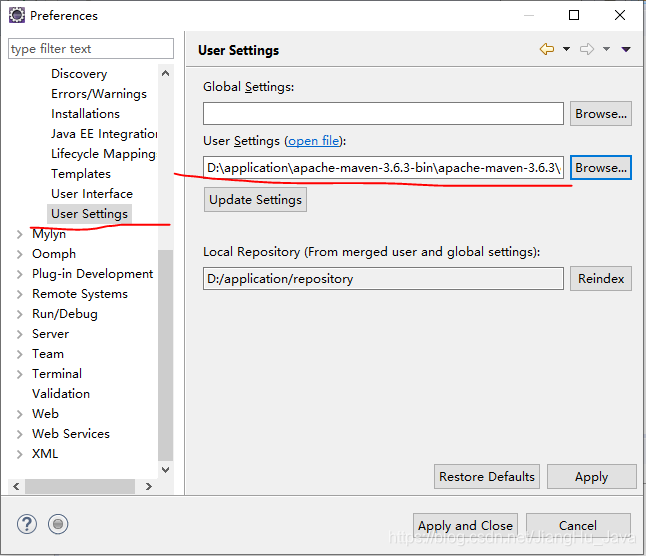This screenshot has width=646, height=556.
Task: Click Apply and Close button
Action: coord(465,526)
